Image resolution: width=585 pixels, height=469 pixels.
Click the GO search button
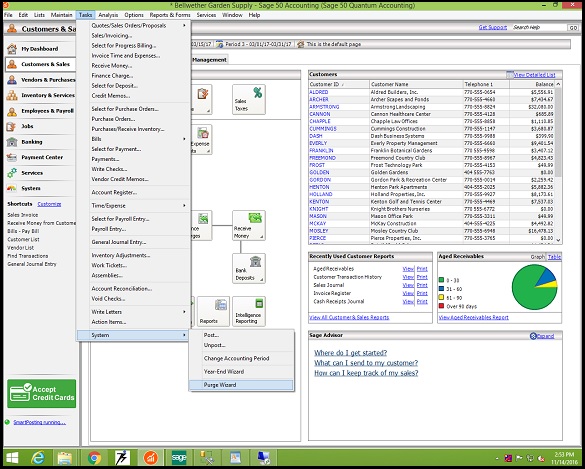point(573,28)
